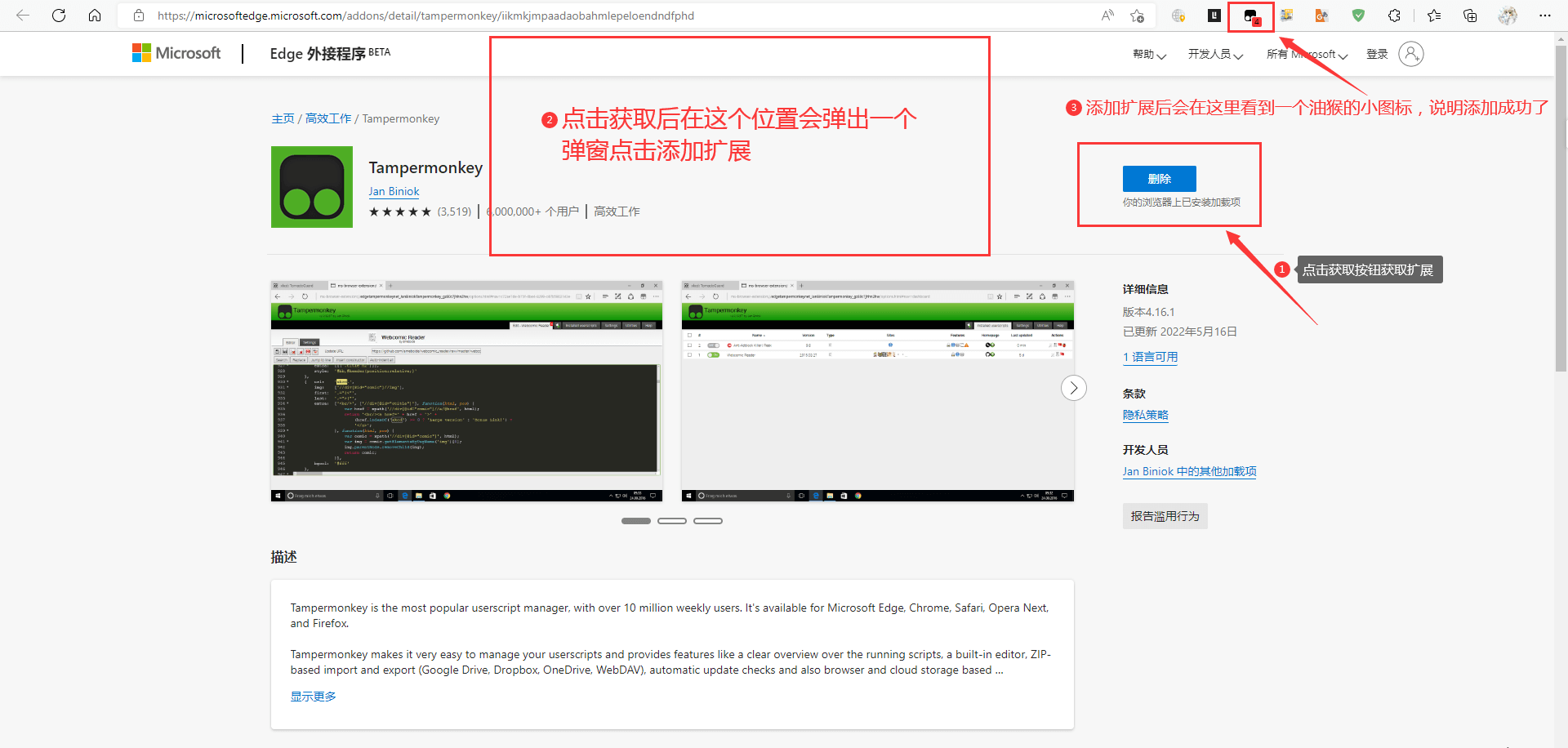The height and width of the screenshot is (748, 1568).
Task: Expand the 帮助 dropdown menu
Action: [x=1149, y=55]
